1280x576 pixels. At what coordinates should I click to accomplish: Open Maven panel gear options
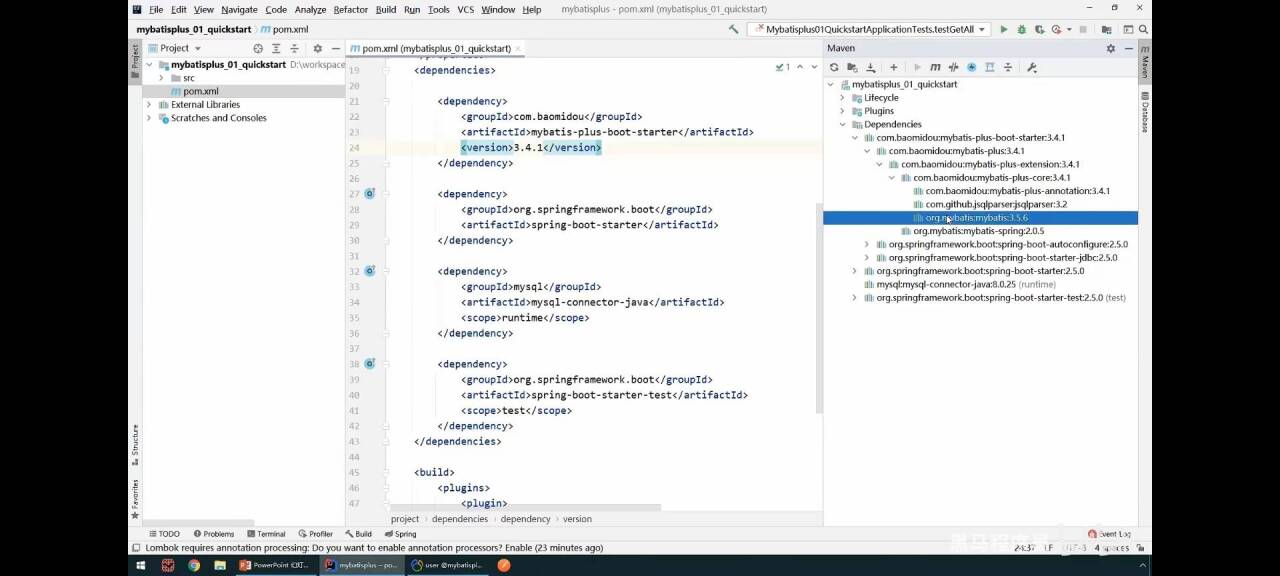coord(1110,48)
